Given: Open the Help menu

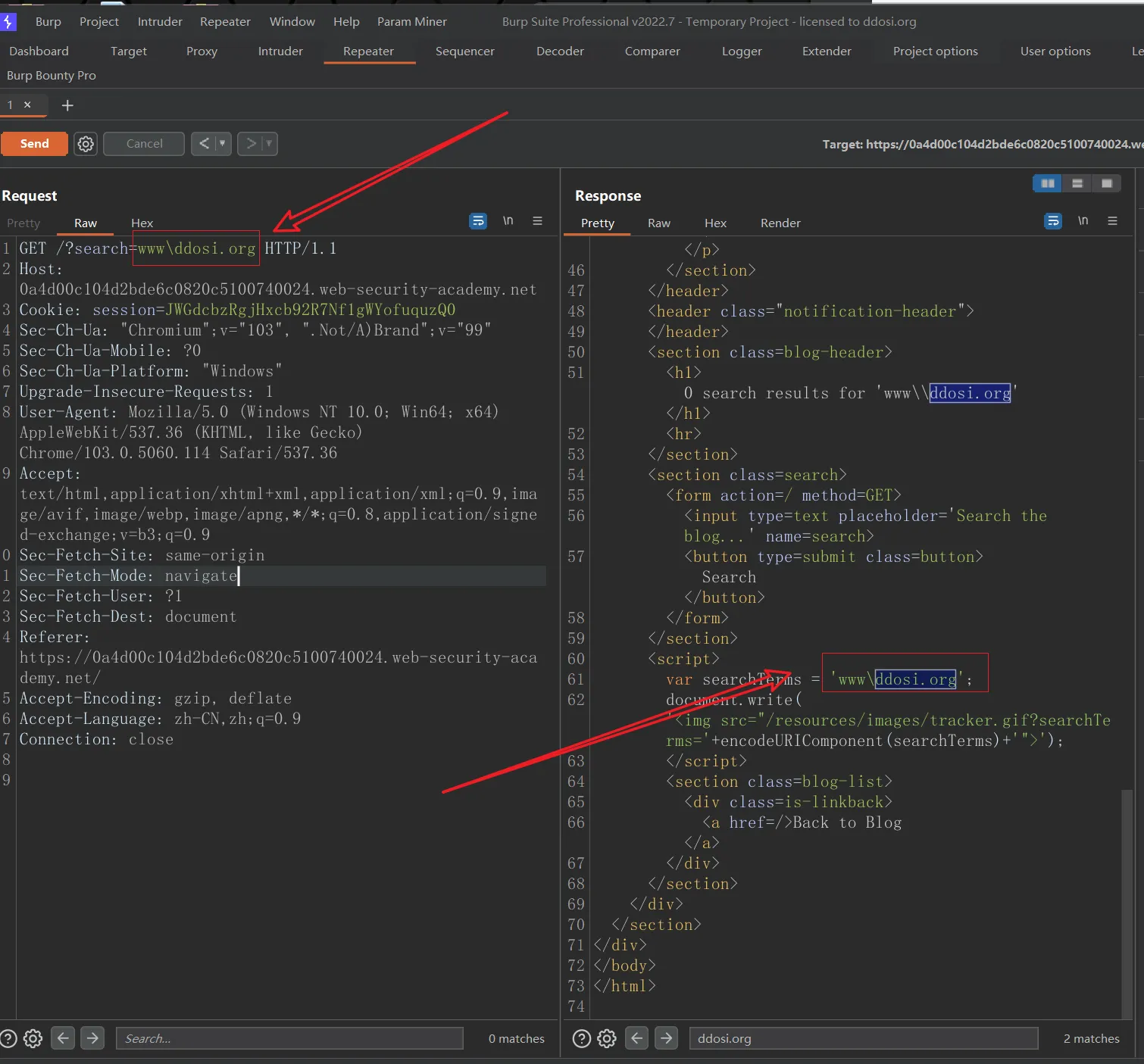Looking at the screenshot, I should (346, 21).
